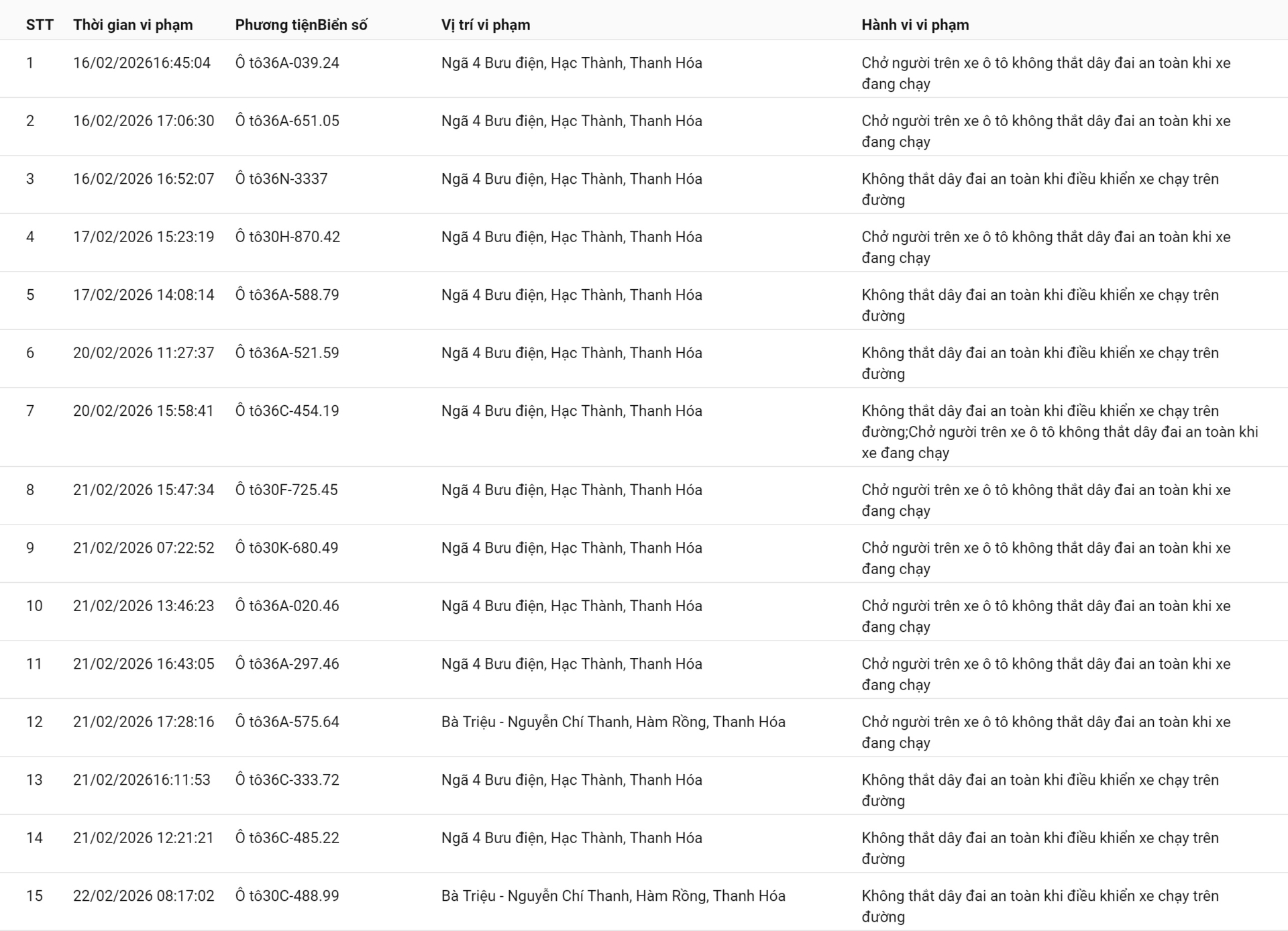The height and width of the screenshot is (931, 1288).
Task: Click the 'Vị trí vi phạm' header
Action: point(486,25)
